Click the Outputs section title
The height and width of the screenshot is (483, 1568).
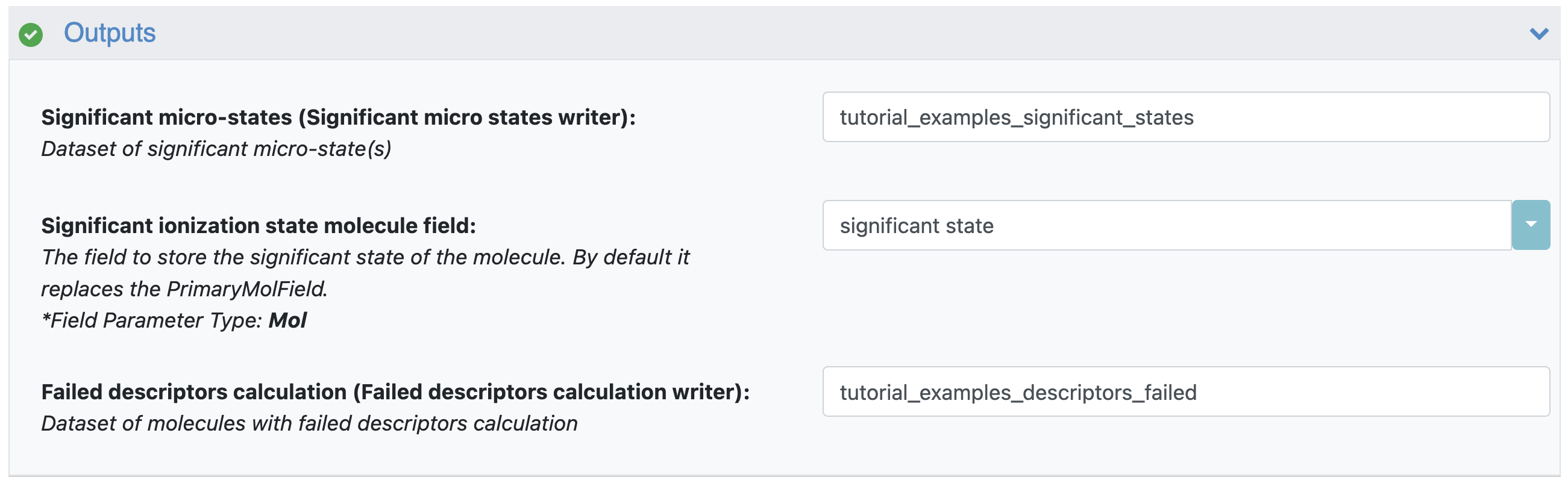[x=110, y=33]
